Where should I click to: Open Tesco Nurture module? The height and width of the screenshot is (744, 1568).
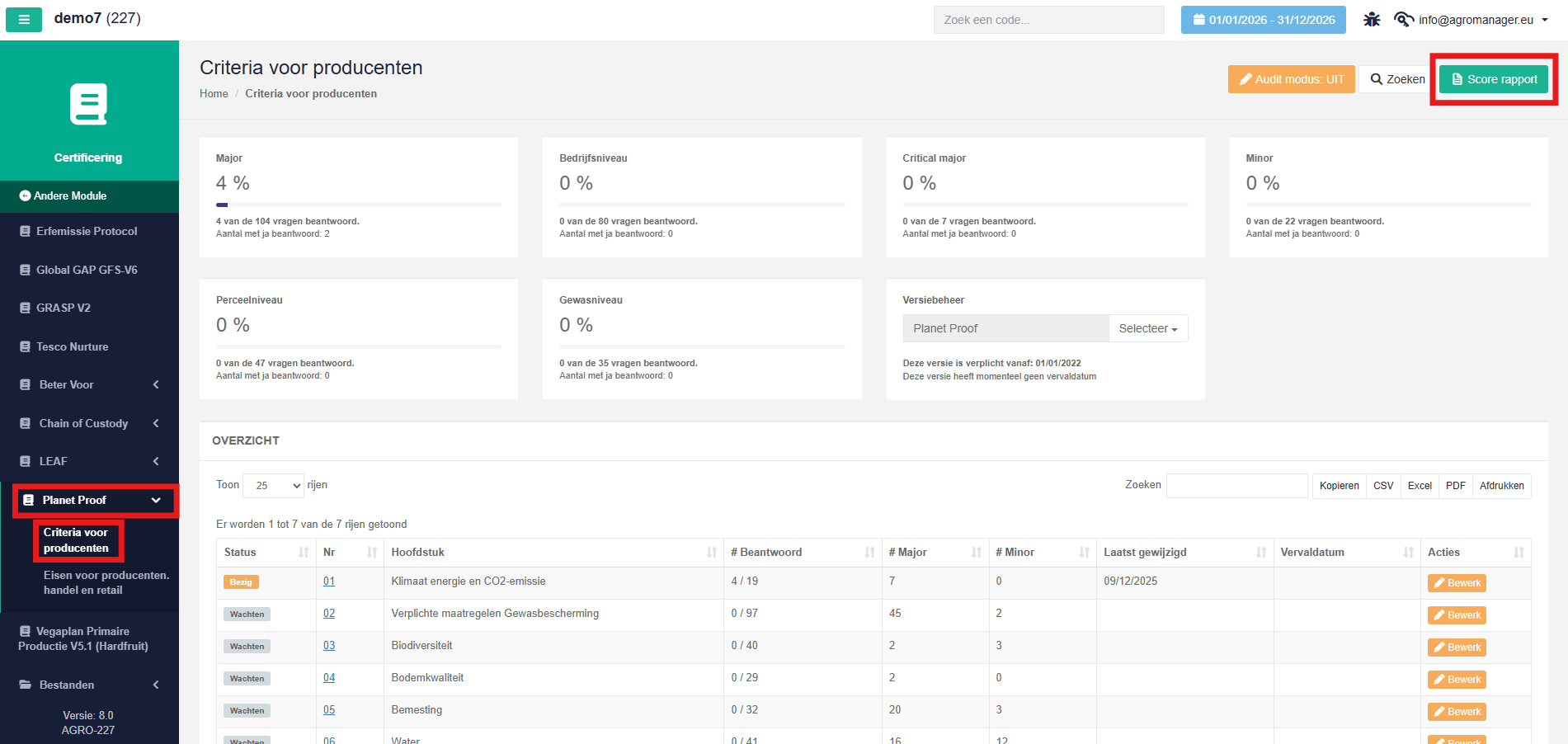73,346
